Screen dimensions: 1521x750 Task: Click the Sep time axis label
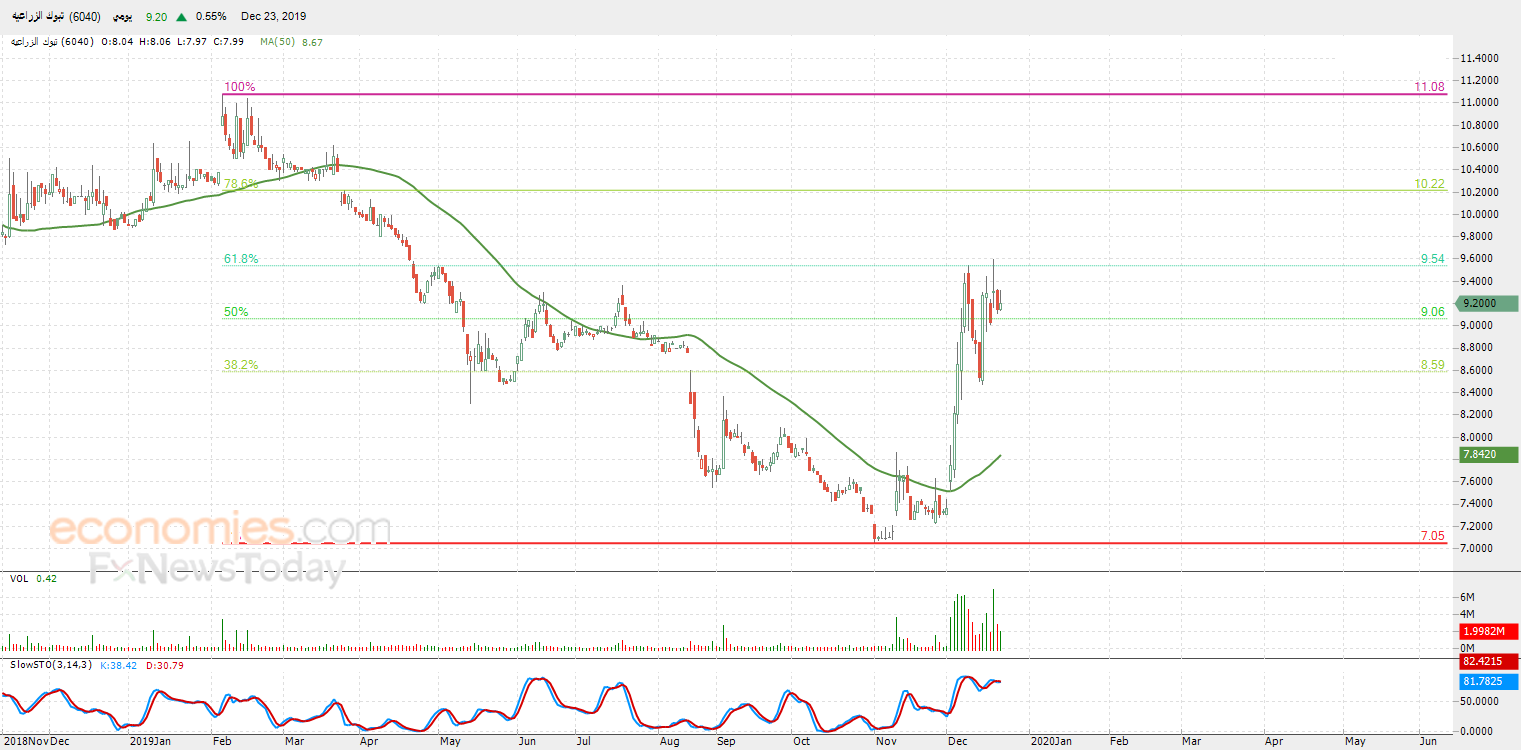point(727,742)
